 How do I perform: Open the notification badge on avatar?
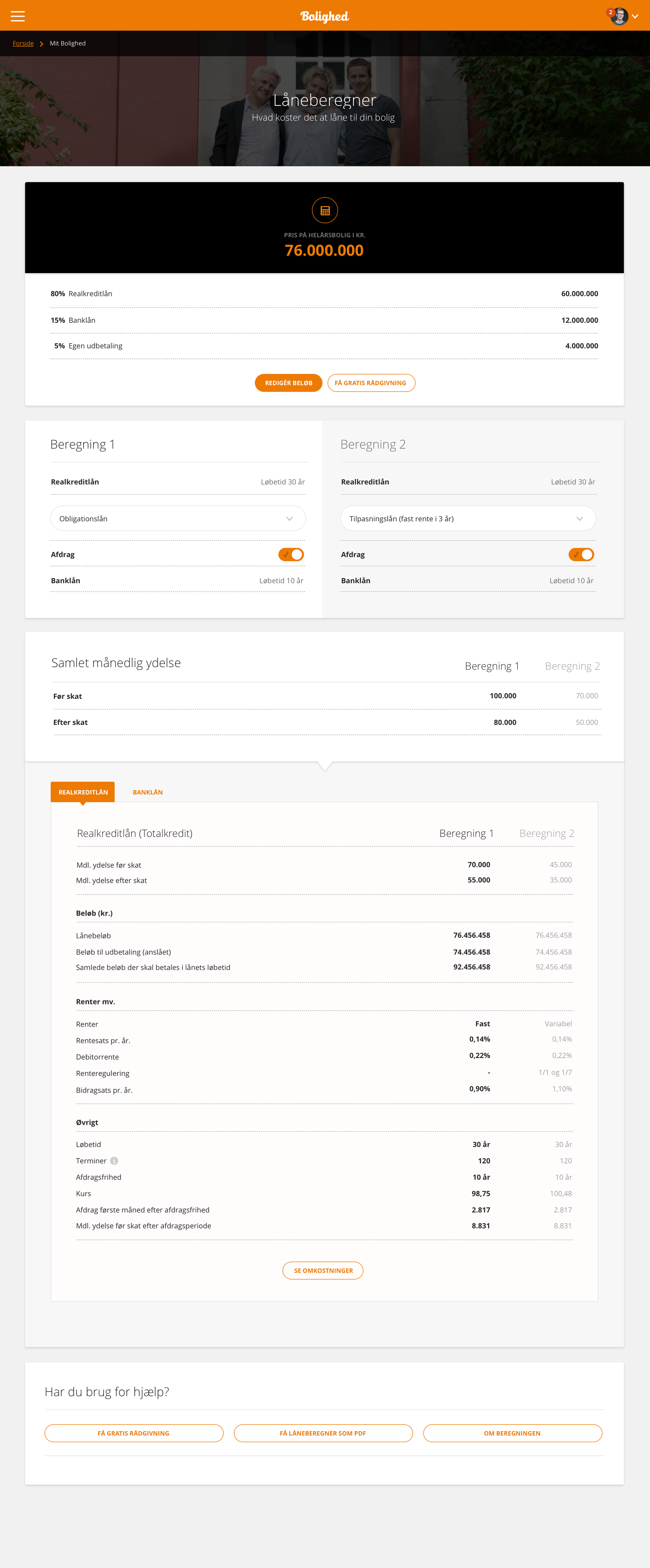tap(610, 12)
